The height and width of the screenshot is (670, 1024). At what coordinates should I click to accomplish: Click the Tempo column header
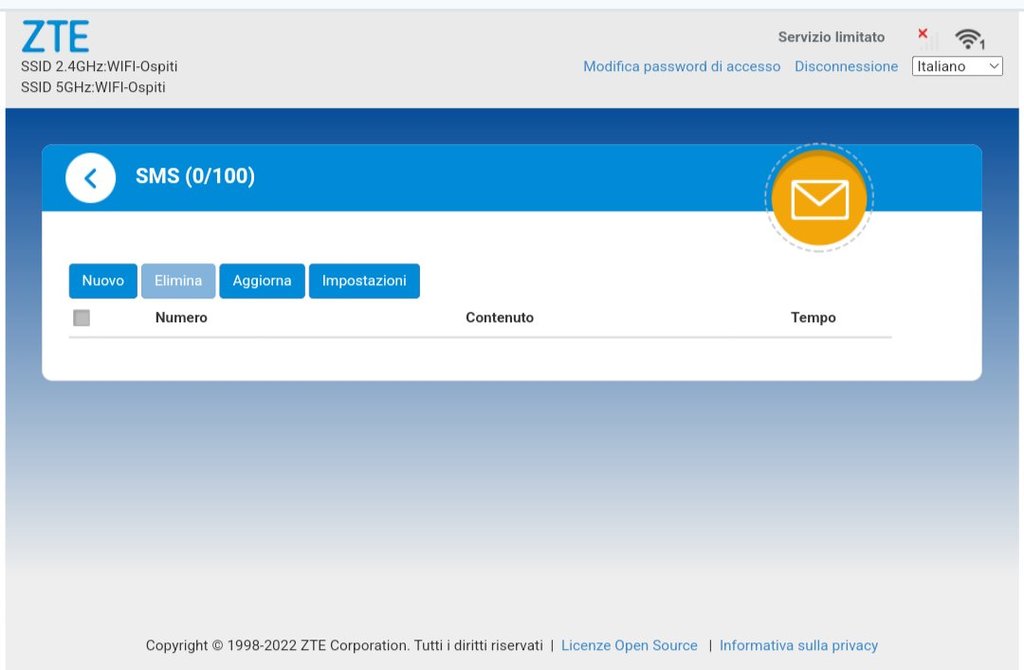813,317
